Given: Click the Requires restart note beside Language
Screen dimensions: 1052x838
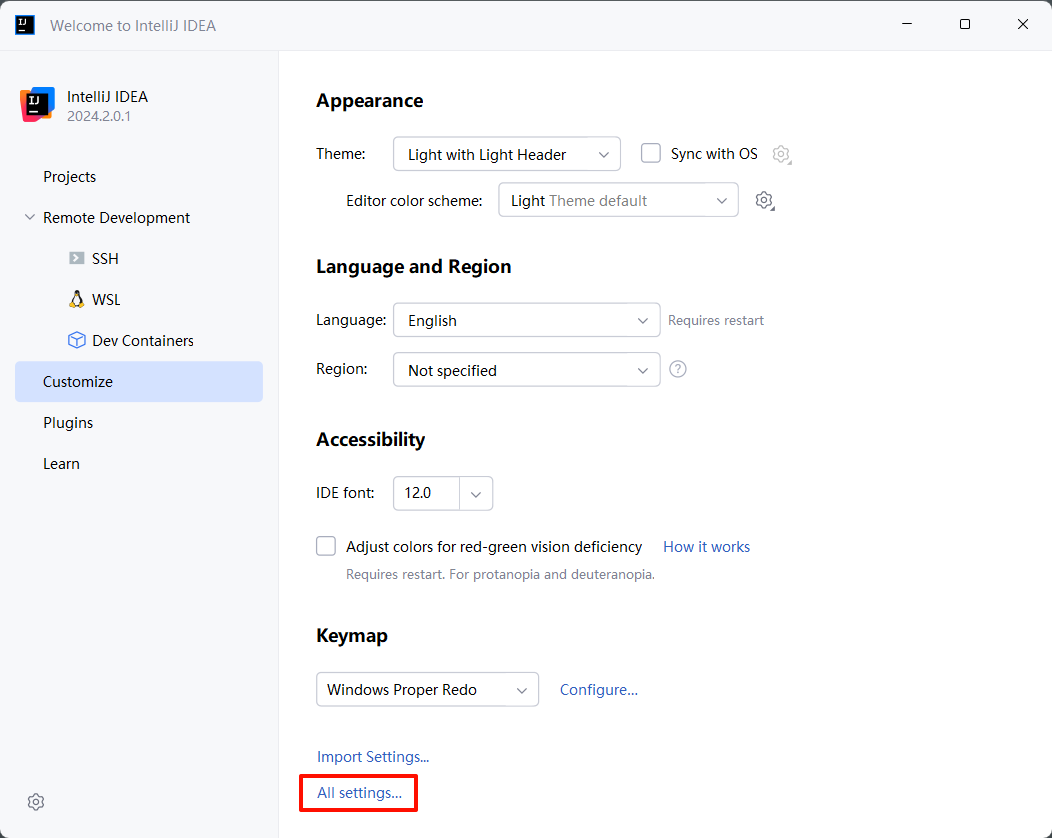Looking at the screenshot, I should (x=716, y=320).
